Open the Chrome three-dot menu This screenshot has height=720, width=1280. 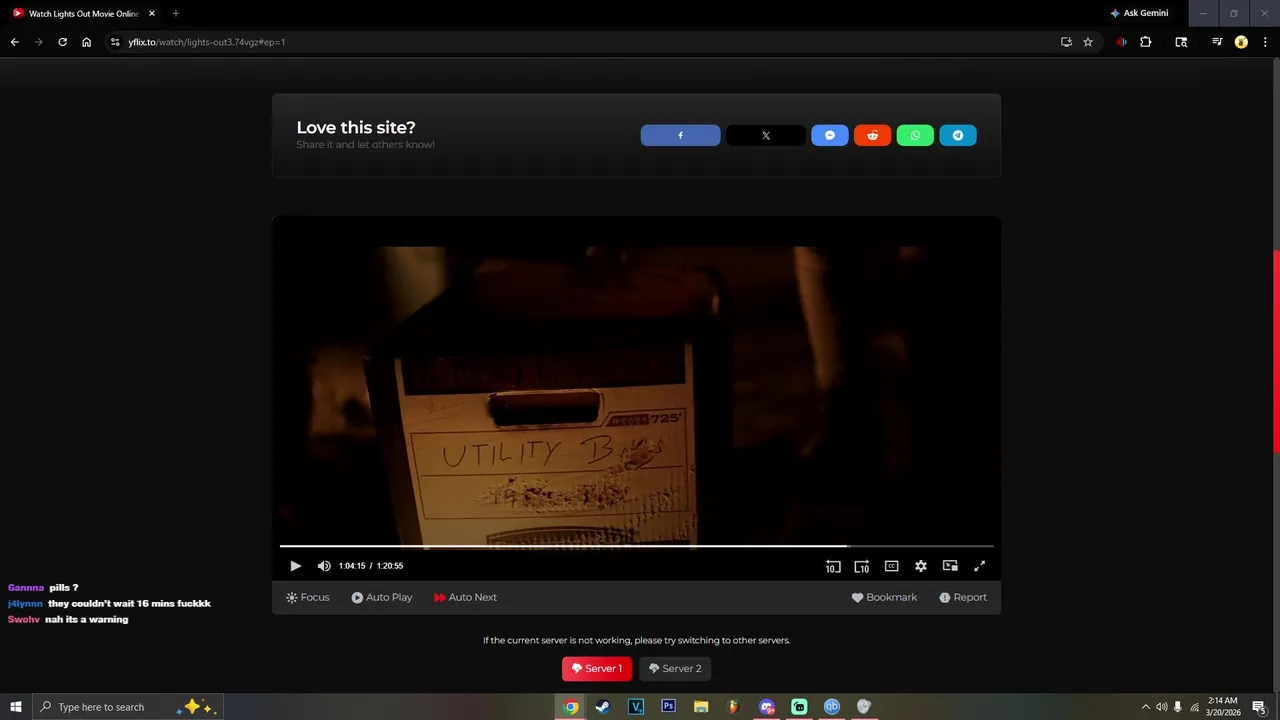click(1265, 42)
